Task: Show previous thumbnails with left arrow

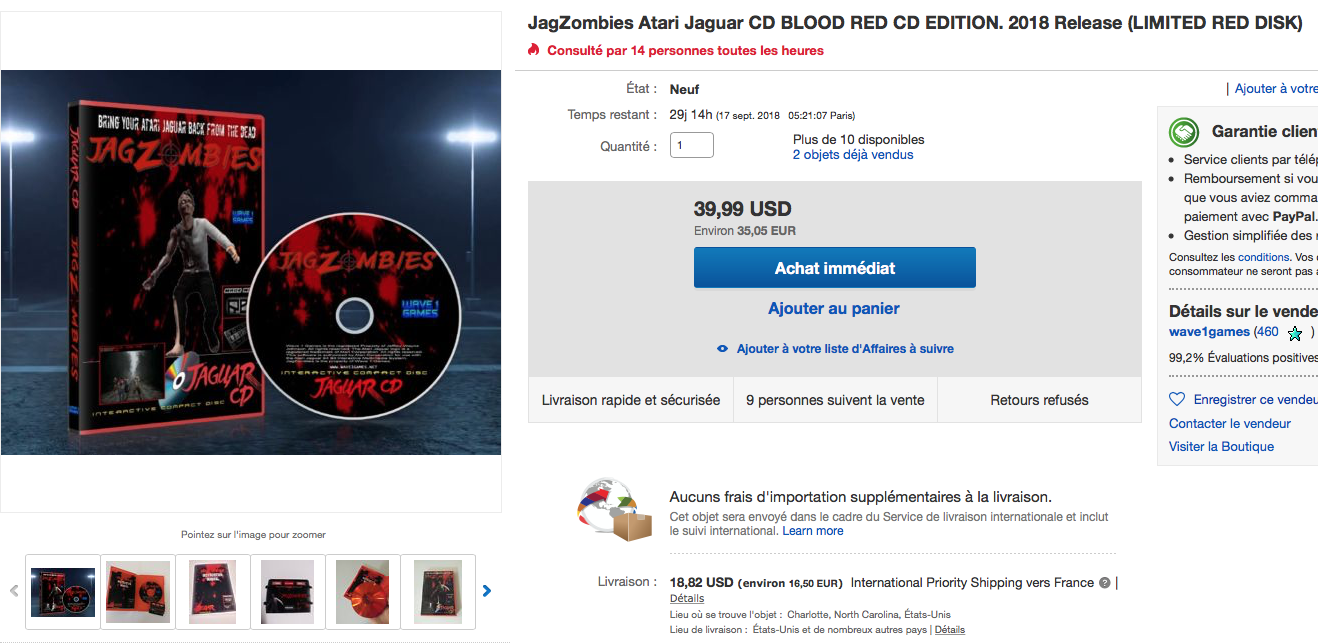Action: pyautogui.click(x=14, y=591)
